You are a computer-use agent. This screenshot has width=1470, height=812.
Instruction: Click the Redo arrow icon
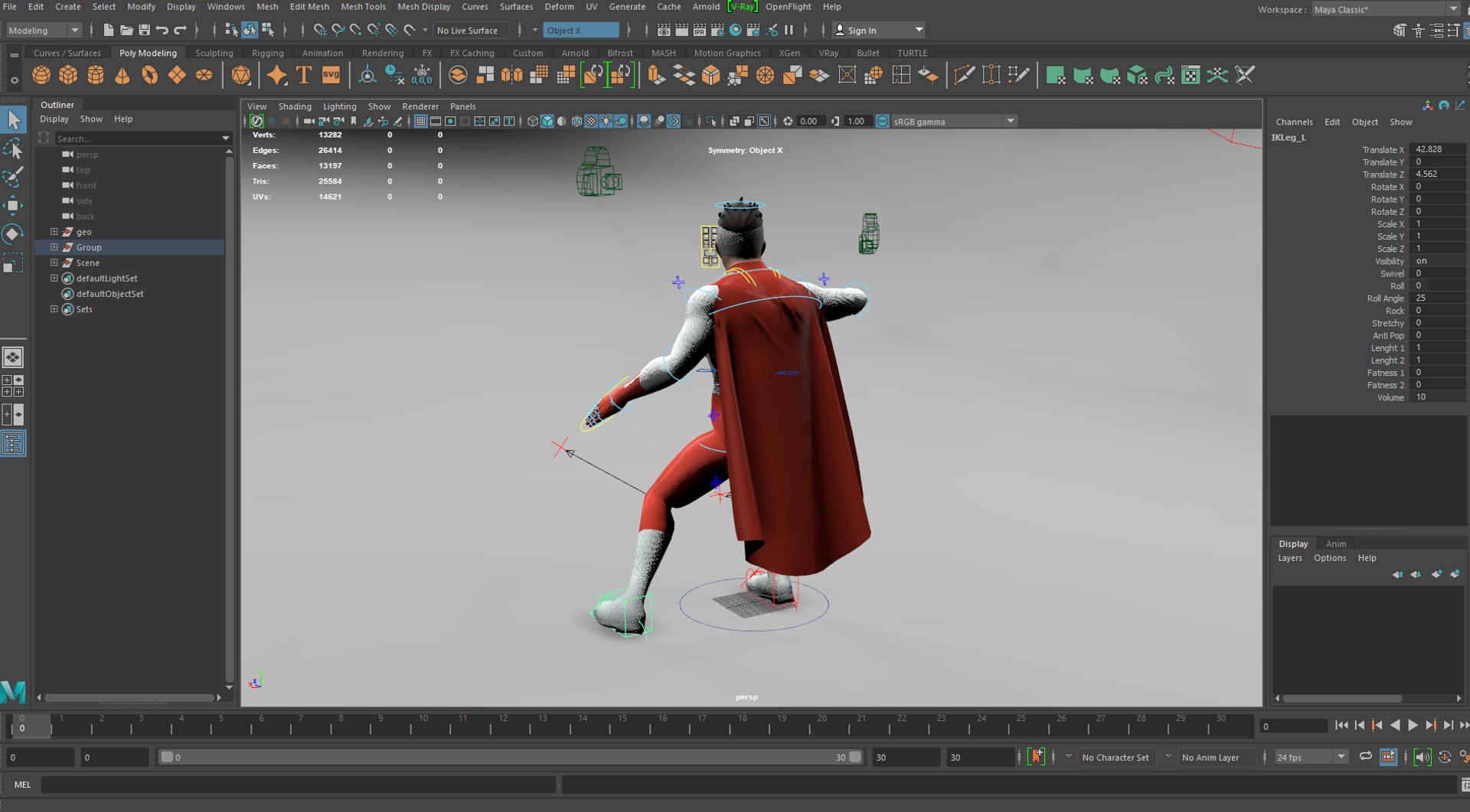click(181, 31)
